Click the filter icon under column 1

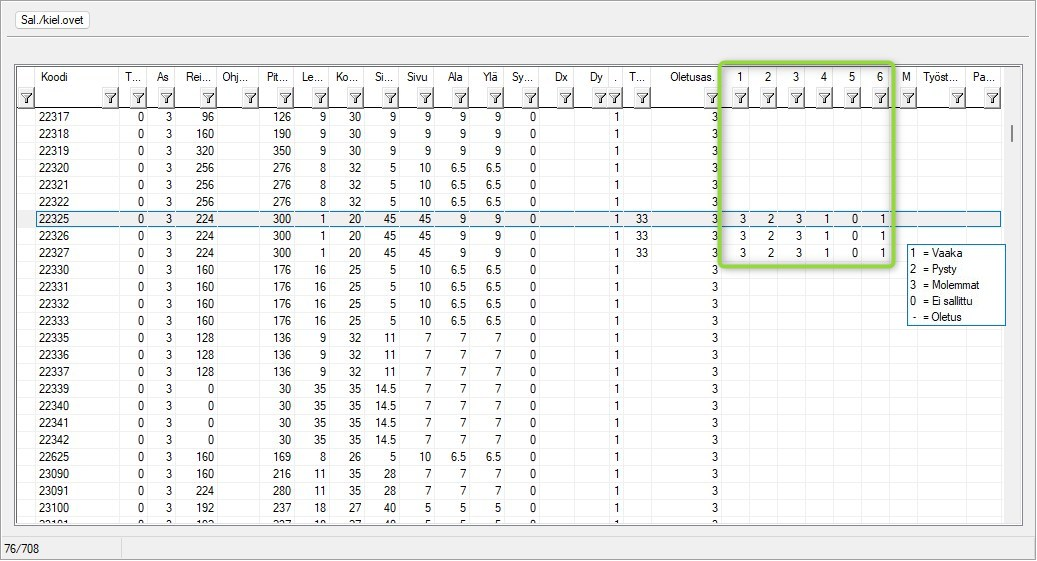coord(740,99)
